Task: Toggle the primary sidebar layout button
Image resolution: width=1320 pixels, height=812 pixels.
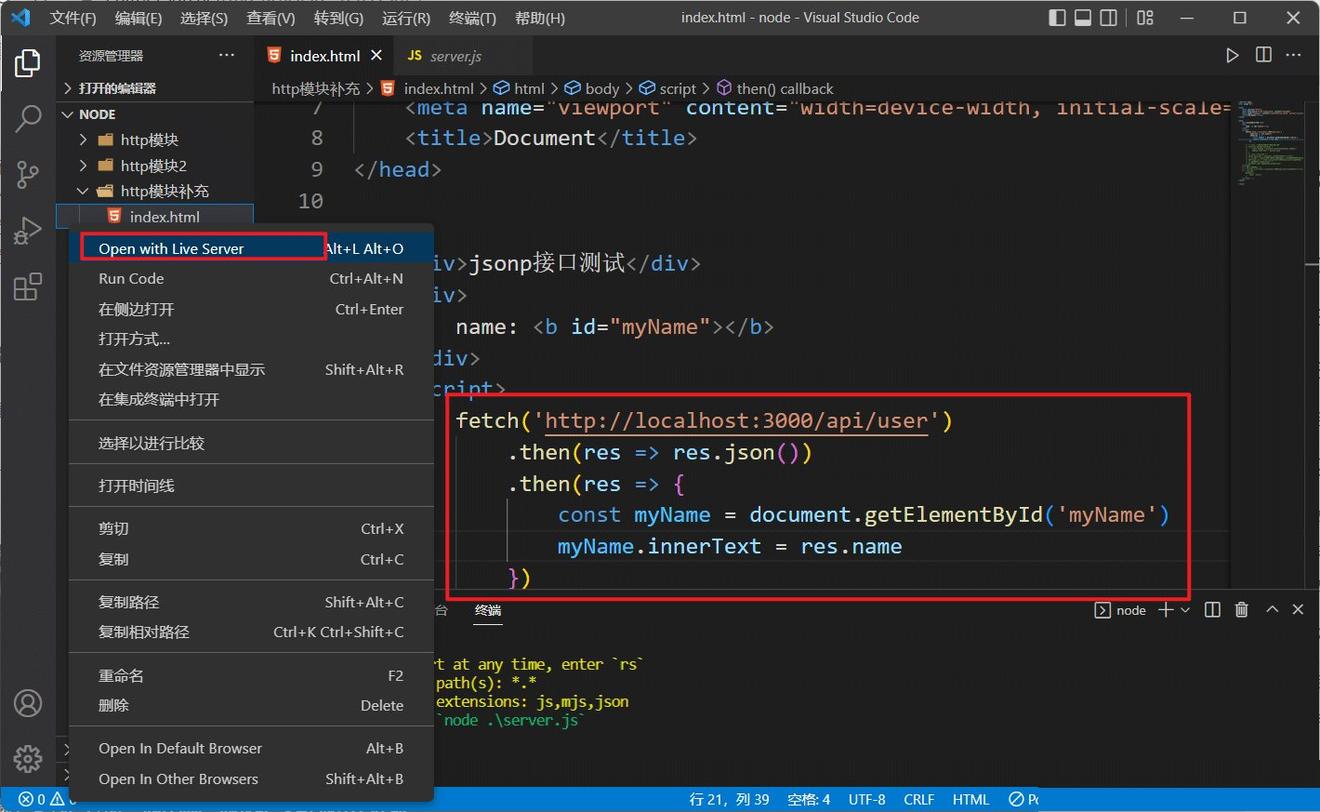Action: tap(1057, 18)
